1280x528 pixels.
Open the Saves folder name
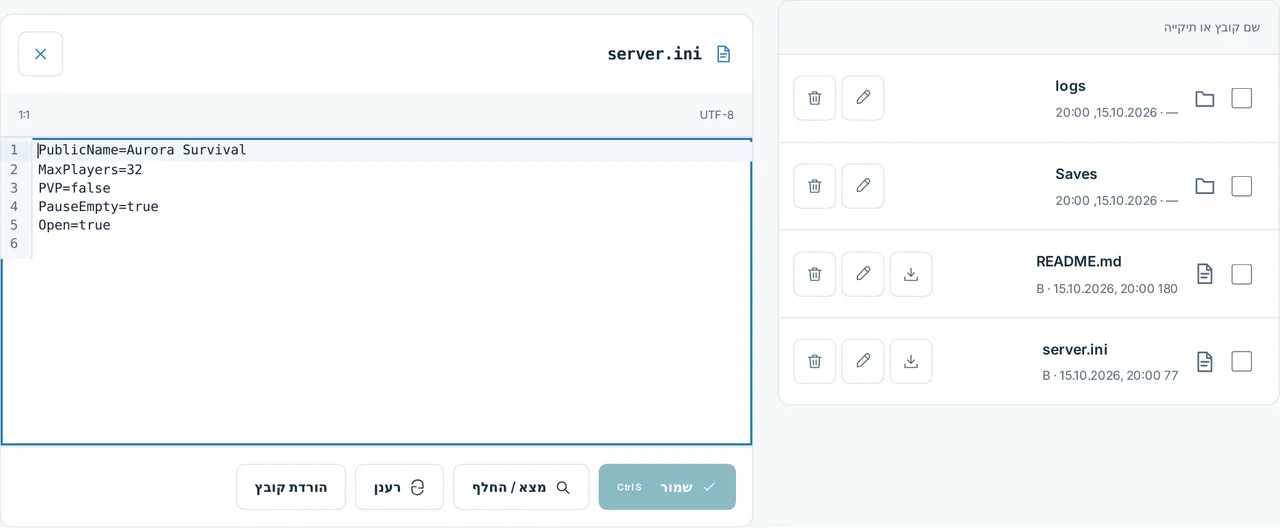tap(1076, 174)
